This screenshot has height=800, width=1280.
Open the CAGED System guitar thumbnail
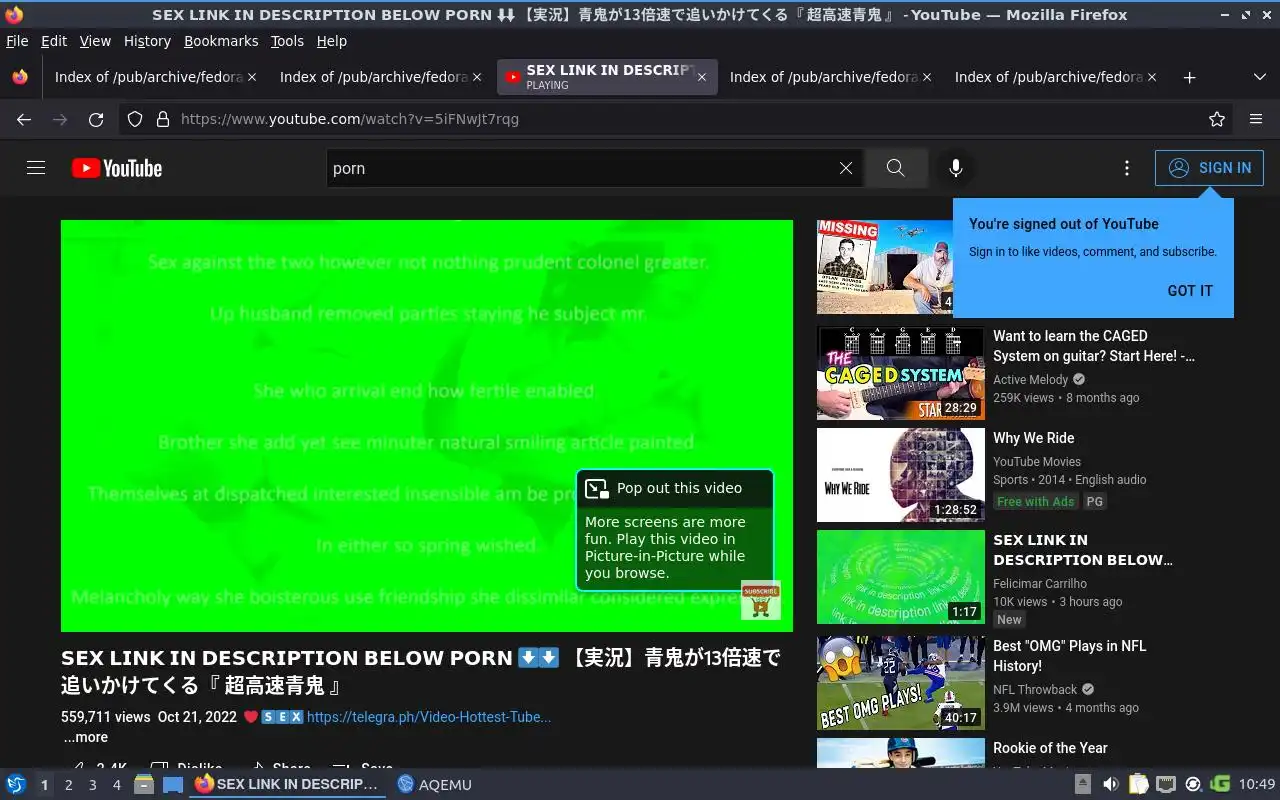pos(900,373)
